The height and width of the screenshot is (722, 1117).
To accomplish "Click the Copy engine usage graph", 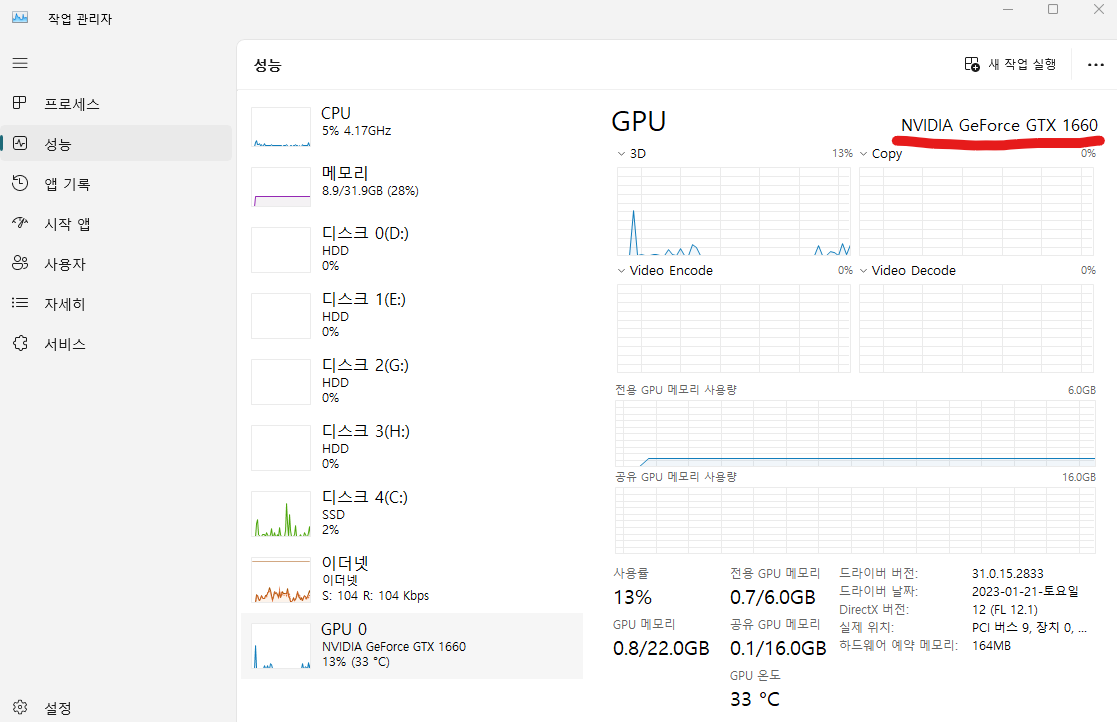I will click(976, 211).
